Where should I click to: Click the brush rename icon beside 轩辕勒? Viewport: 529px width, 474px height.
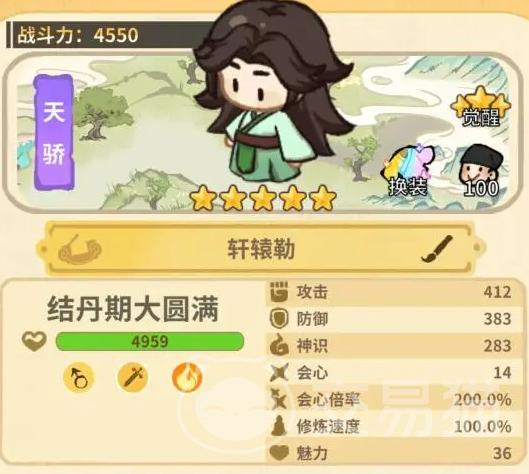click(x=437, y=249)
